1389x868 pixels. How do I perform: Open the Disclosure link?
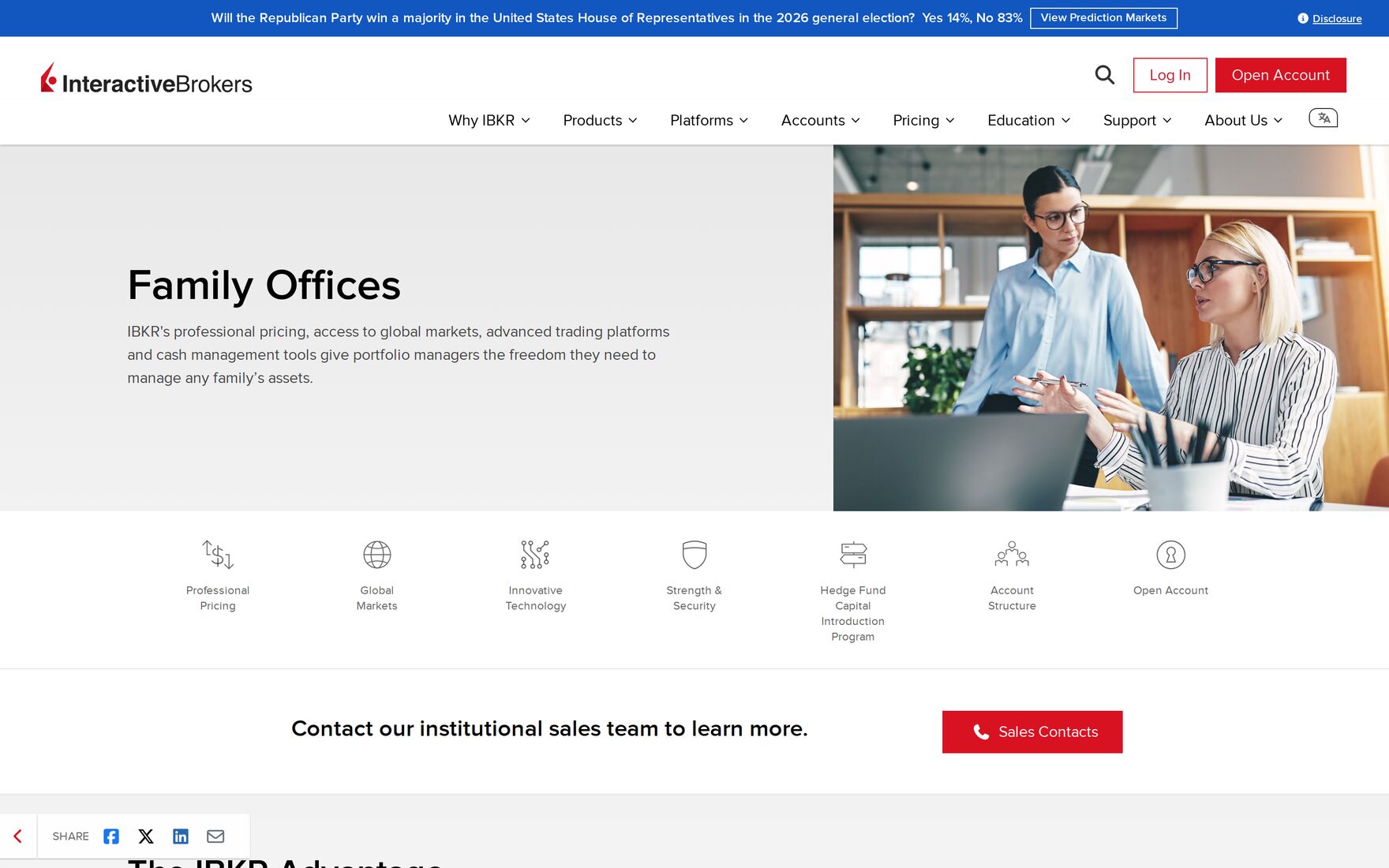click(x=1337, y=19)
